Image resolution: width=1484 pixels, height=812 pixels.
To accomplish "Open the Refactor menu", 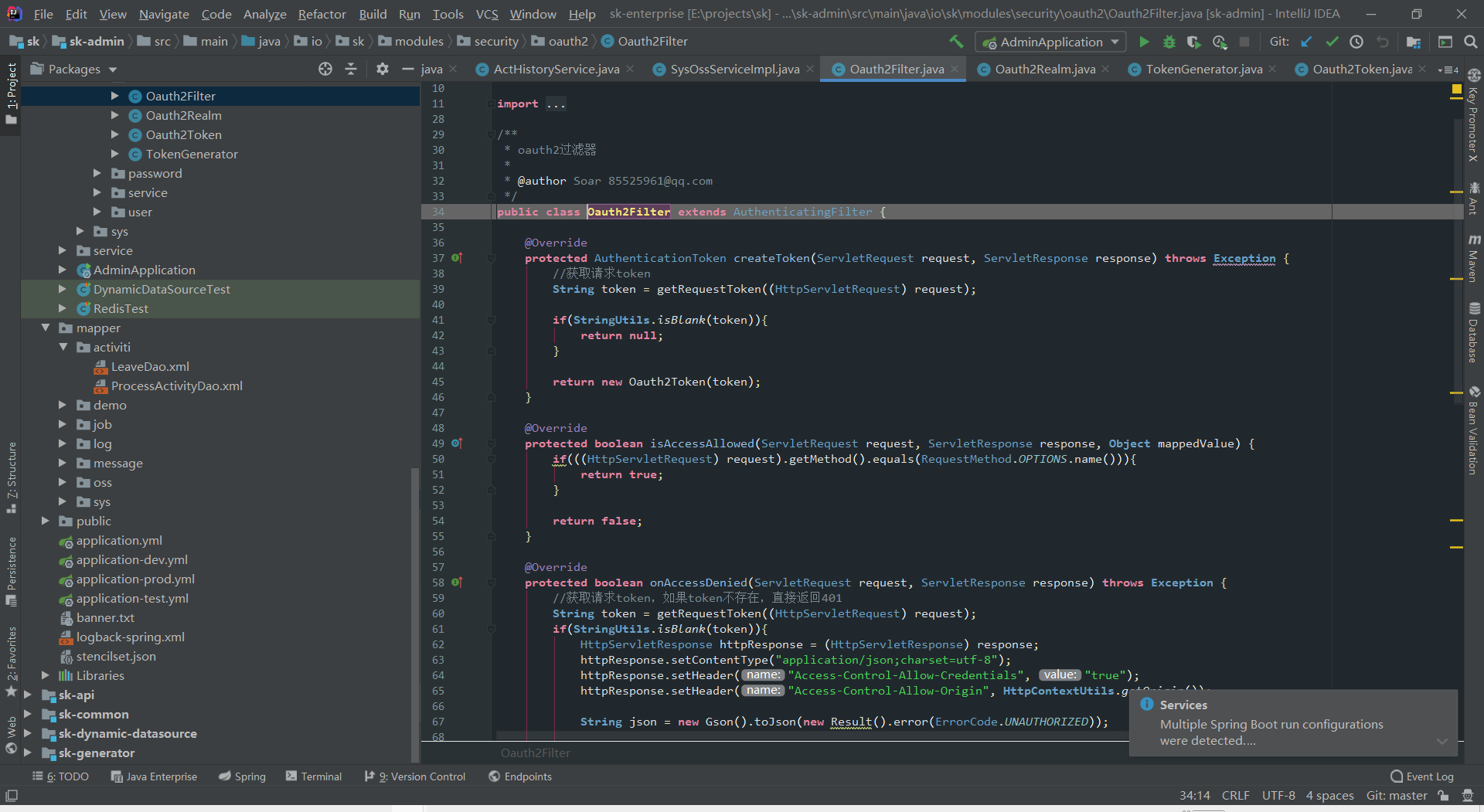I will 322,14.
